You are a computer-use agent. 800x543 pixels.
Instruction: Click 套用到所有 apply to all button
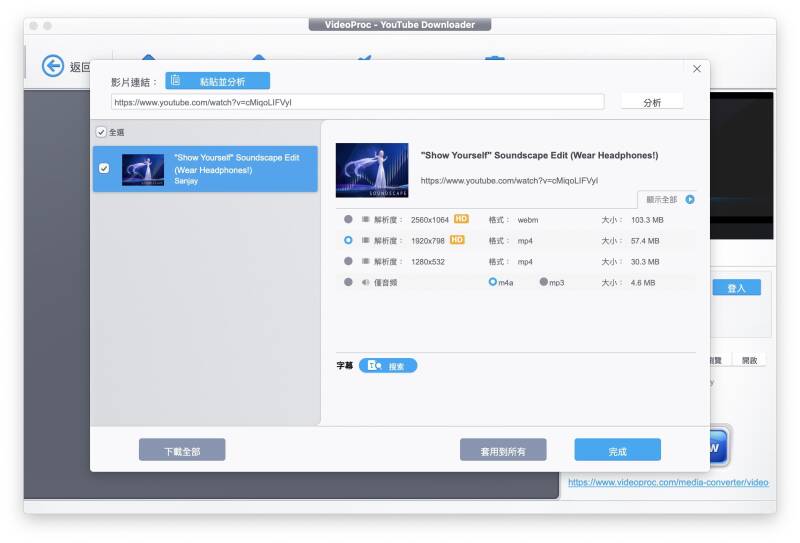pyautogui.click(x=503, y=450)
